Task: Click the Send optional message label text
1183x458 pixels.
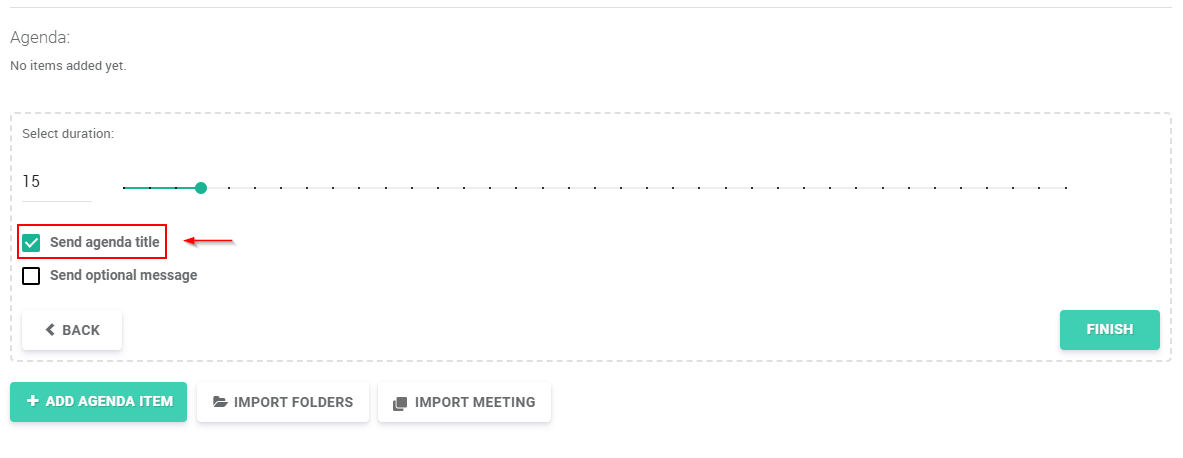Action: 124,275
